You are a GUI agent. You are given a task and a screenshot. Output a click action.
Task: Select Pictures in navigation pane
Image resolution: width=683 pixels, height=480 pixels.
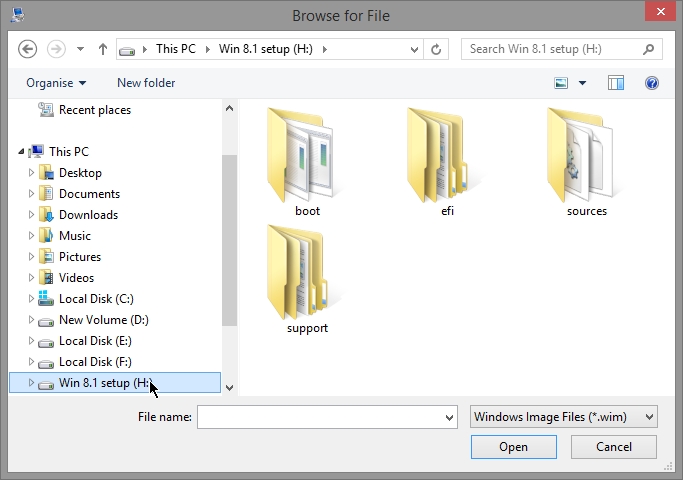point(80,257)
